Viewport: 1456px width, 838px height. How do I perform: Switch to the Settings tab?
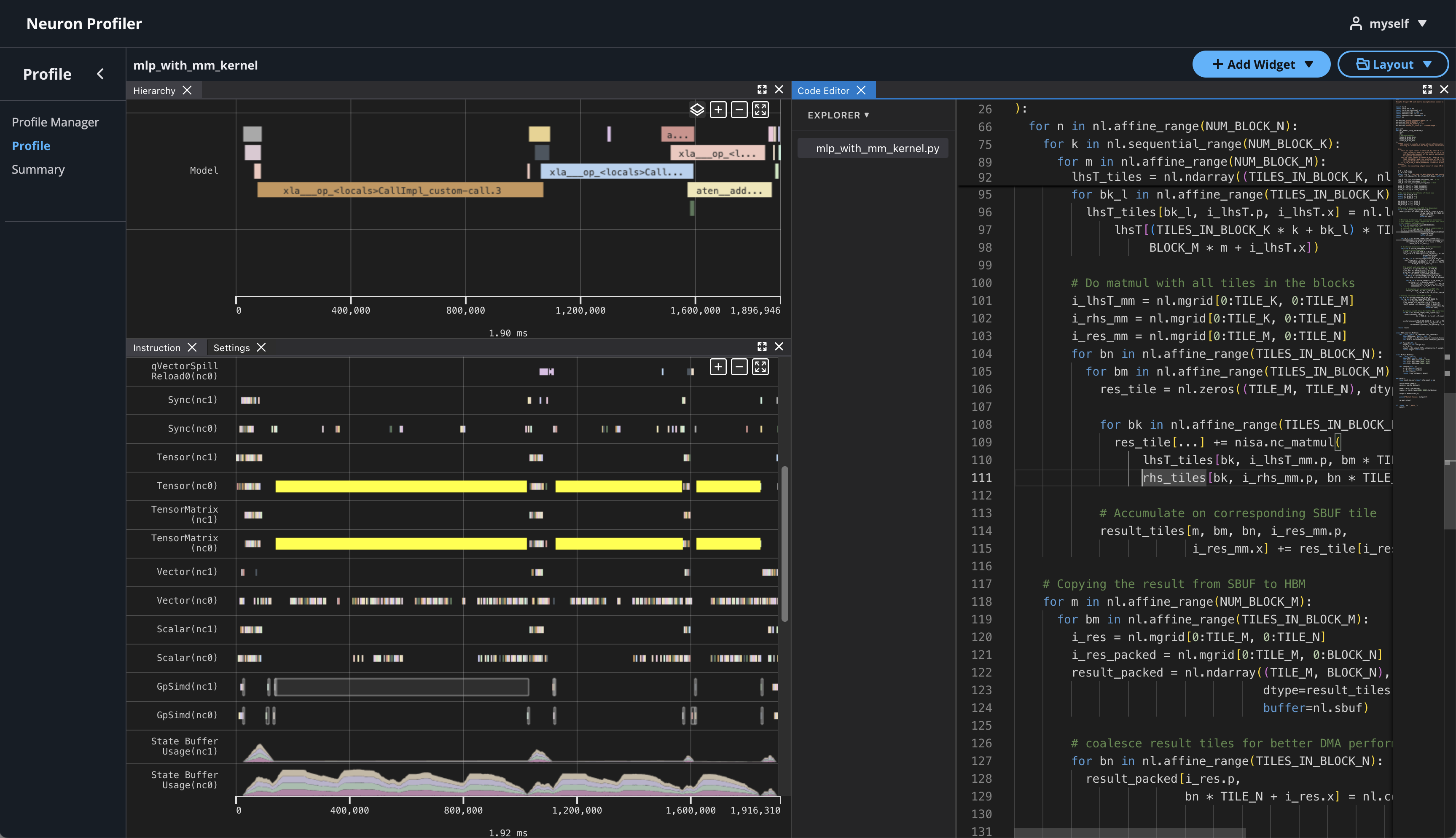(231, 348)
